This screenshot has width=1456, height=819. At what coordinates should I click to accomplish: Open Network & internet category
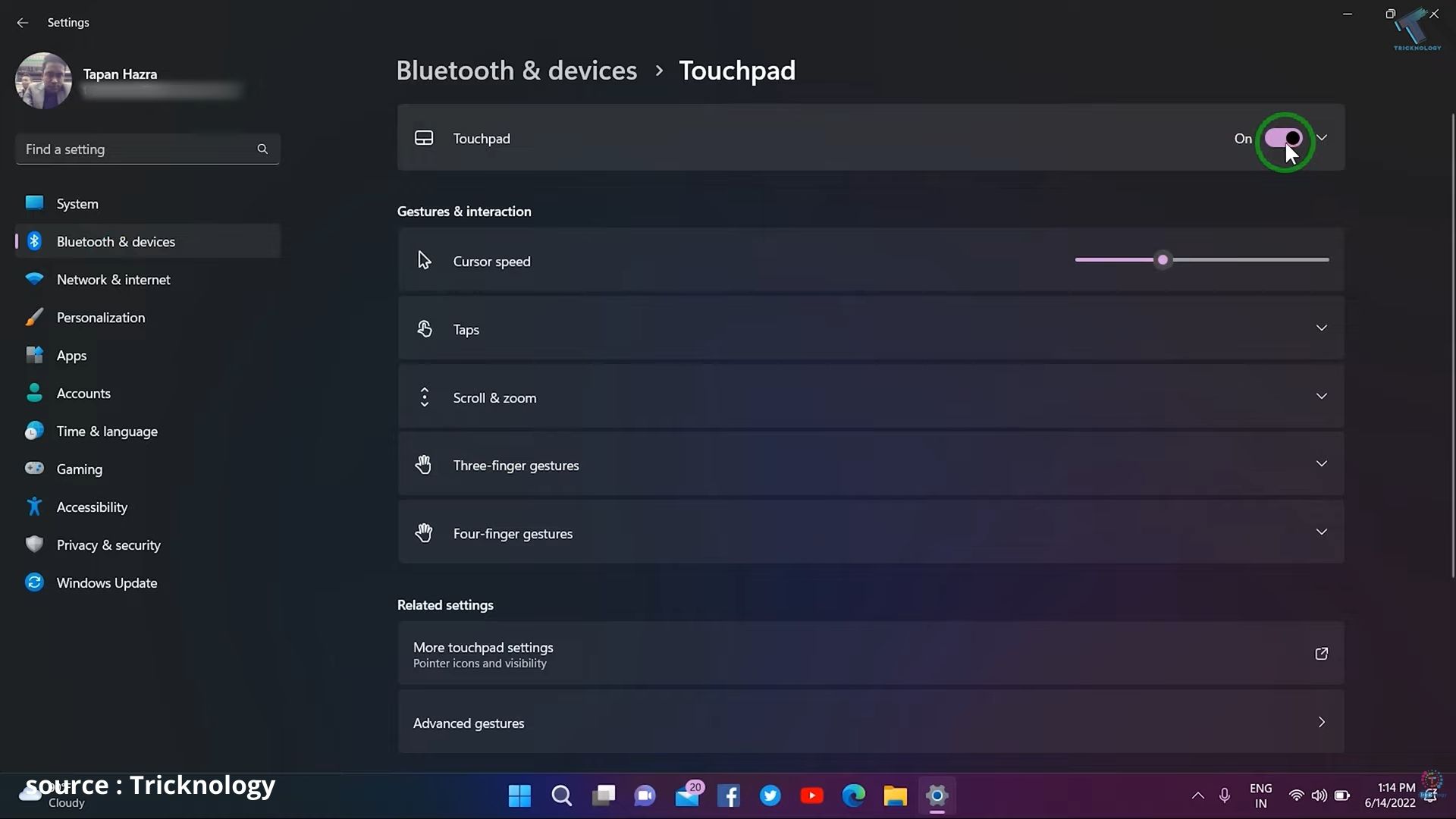tap(148, 279)
